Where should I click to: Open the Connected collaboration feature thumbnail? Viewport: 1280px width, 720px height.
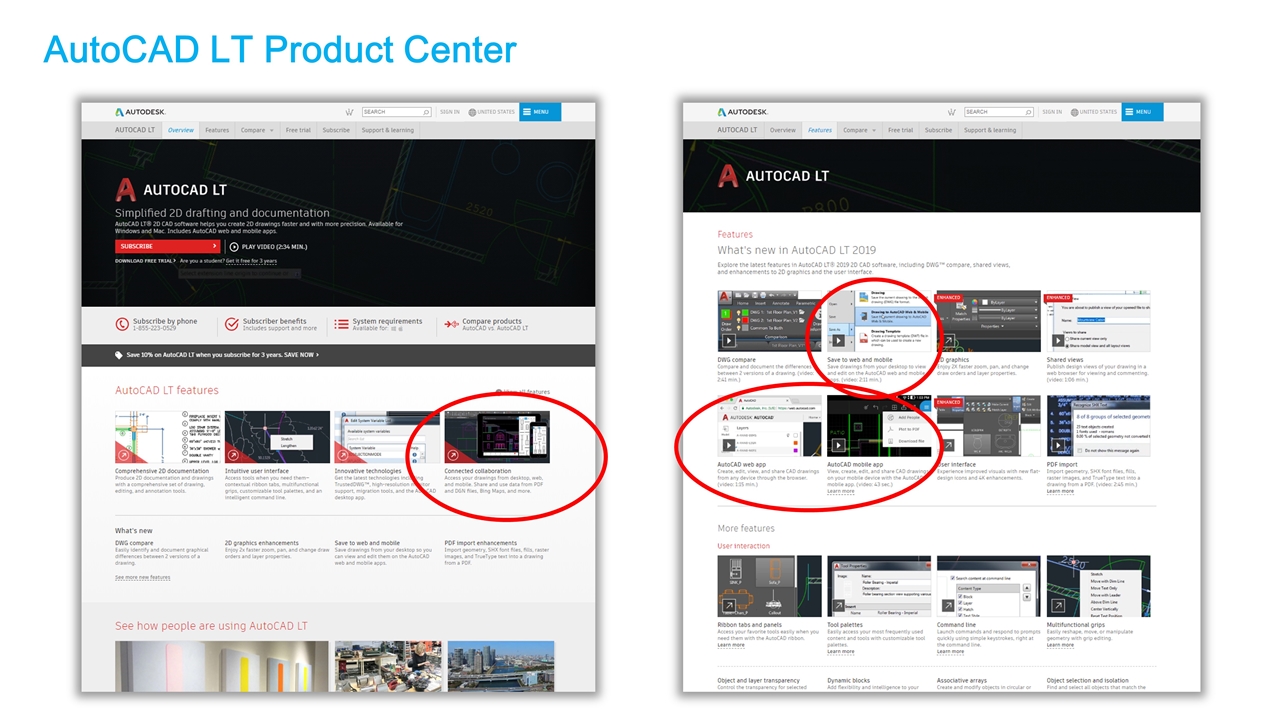pos(497,437)
